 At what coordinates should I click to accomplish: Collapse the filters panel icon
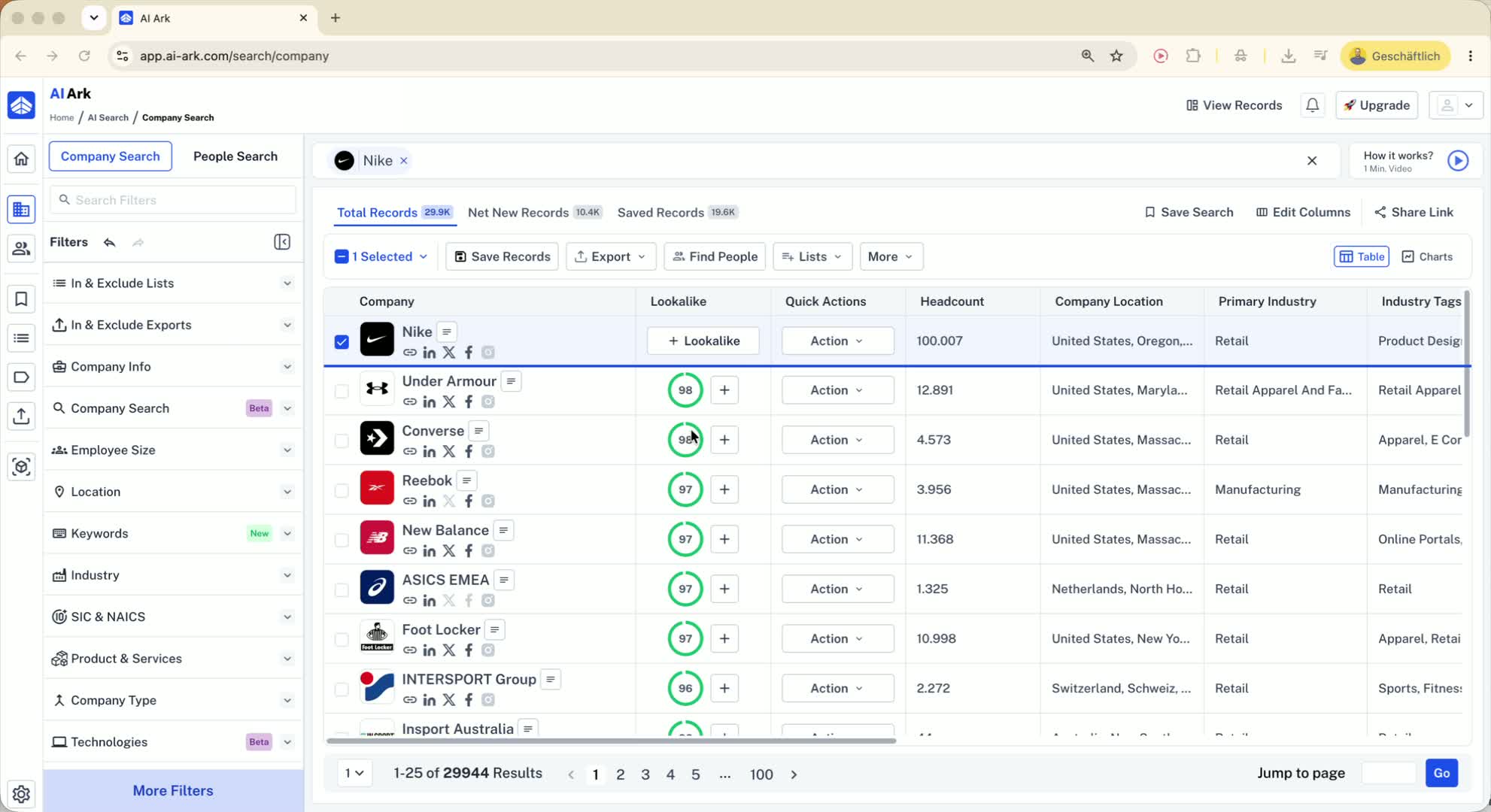pos(282,242)
